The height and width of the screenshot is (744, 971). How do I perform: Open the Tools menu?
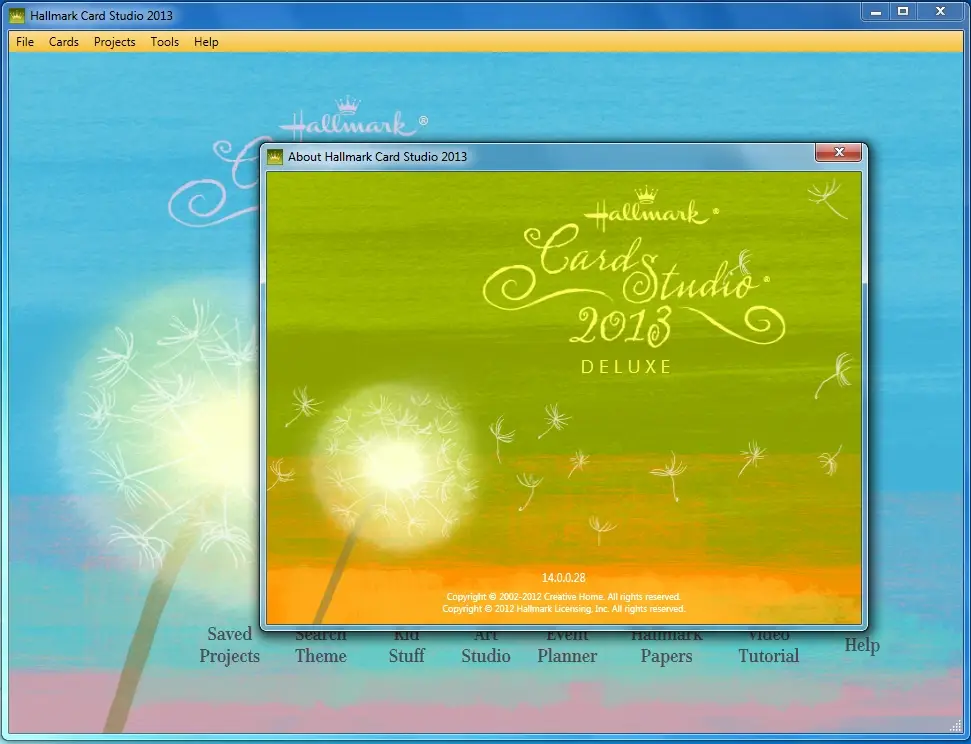click(165, 42)
